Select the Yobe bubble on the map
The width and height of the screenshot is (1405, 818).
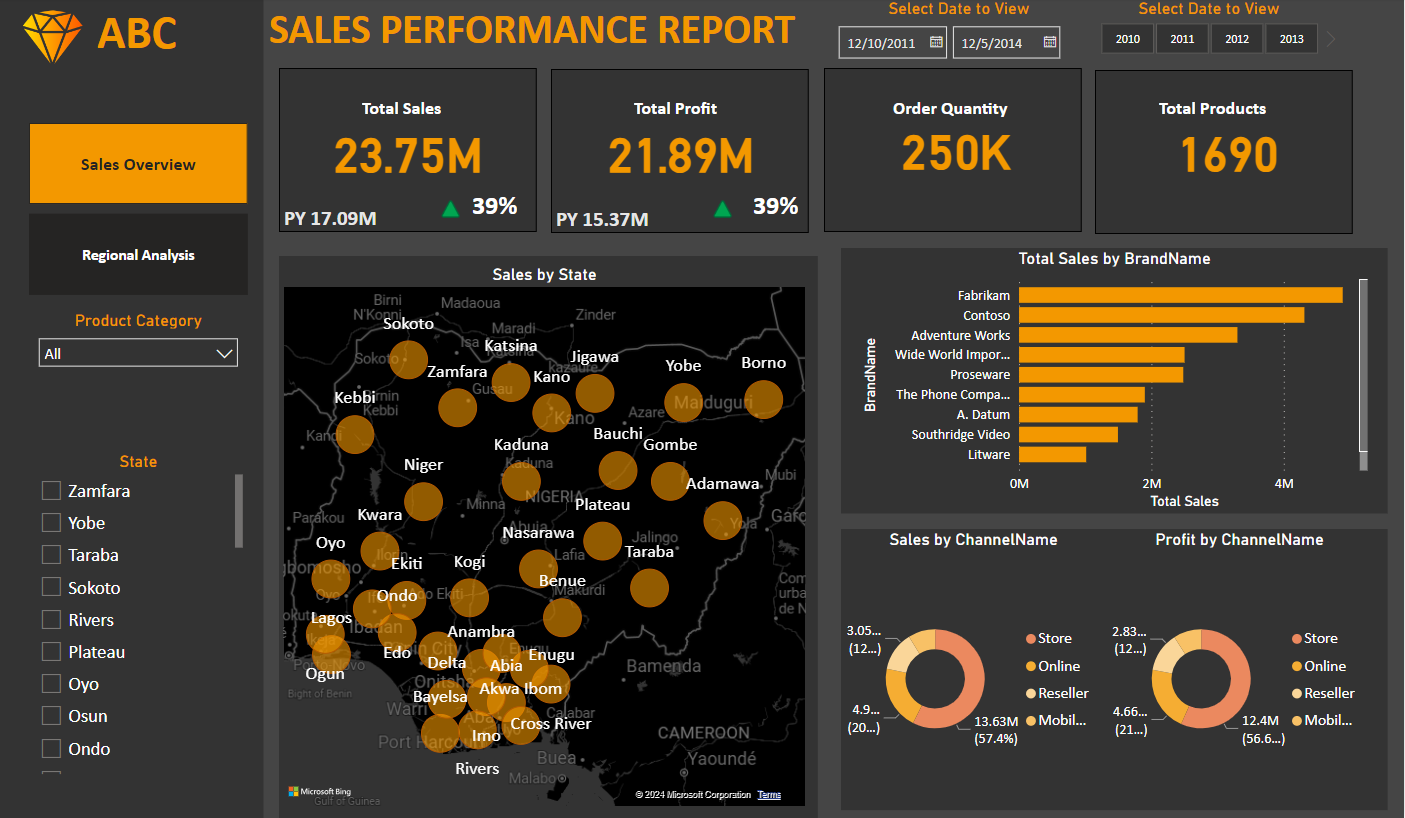click(684, 402)
